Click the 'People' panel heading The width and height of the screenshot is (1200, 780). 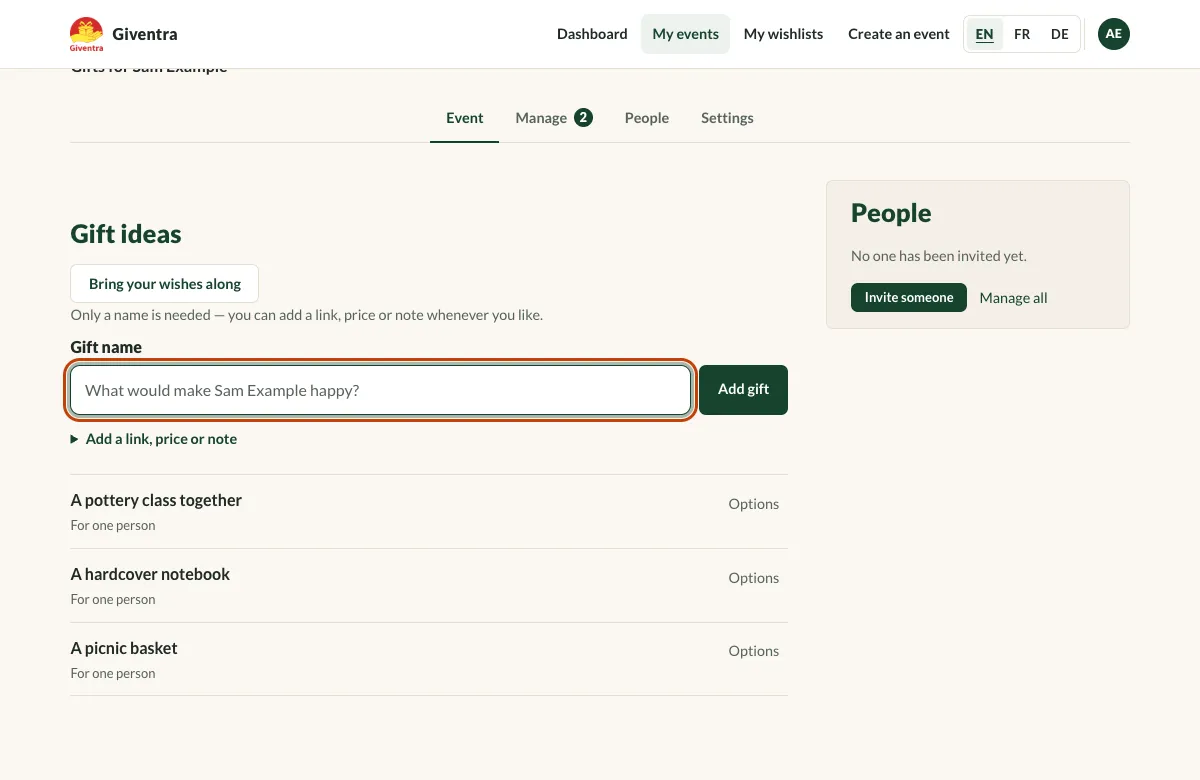(x=891, y=213)
